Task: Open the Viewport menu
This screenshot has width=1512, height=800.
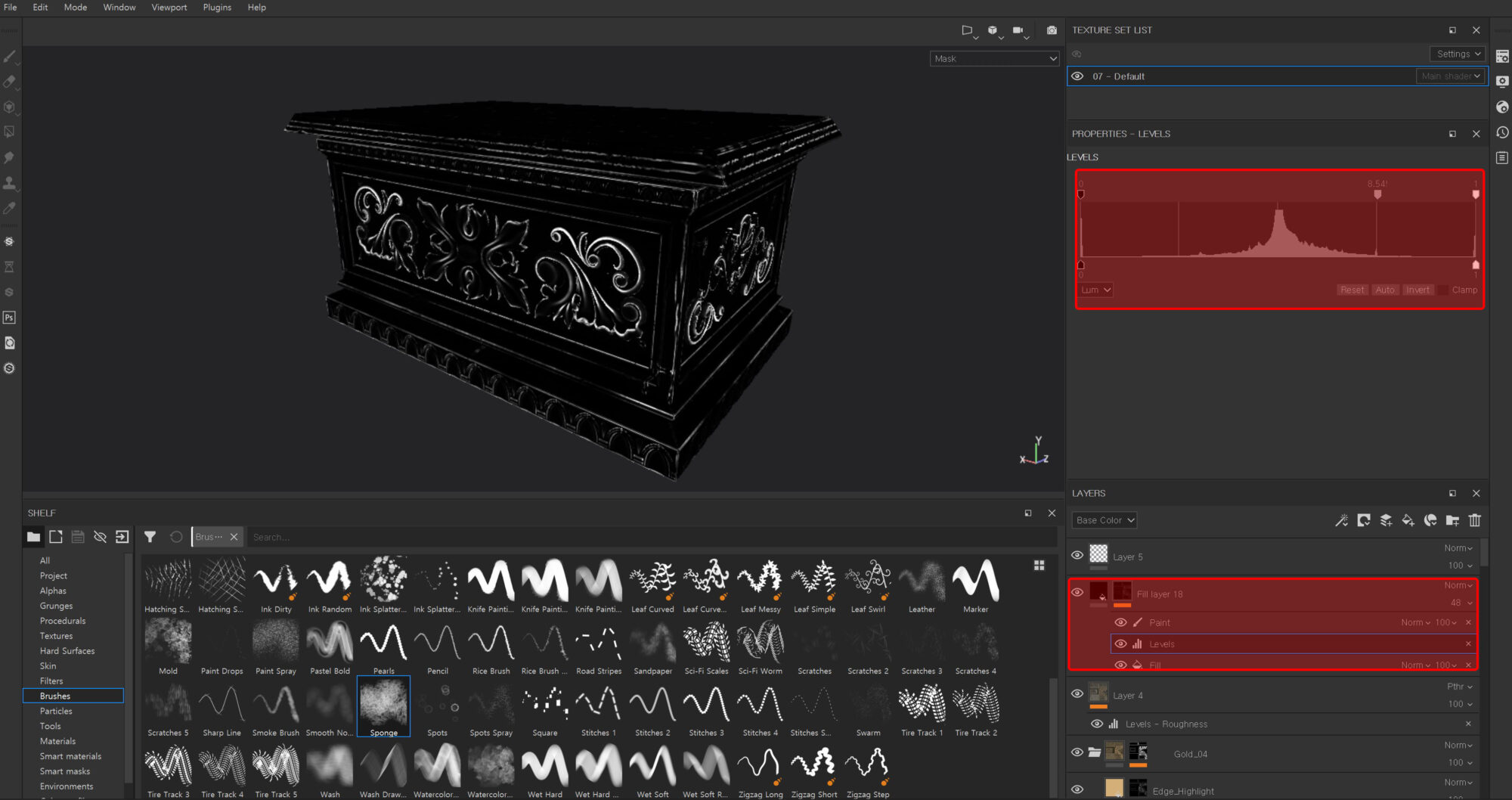Action: (x=169, y=8)
